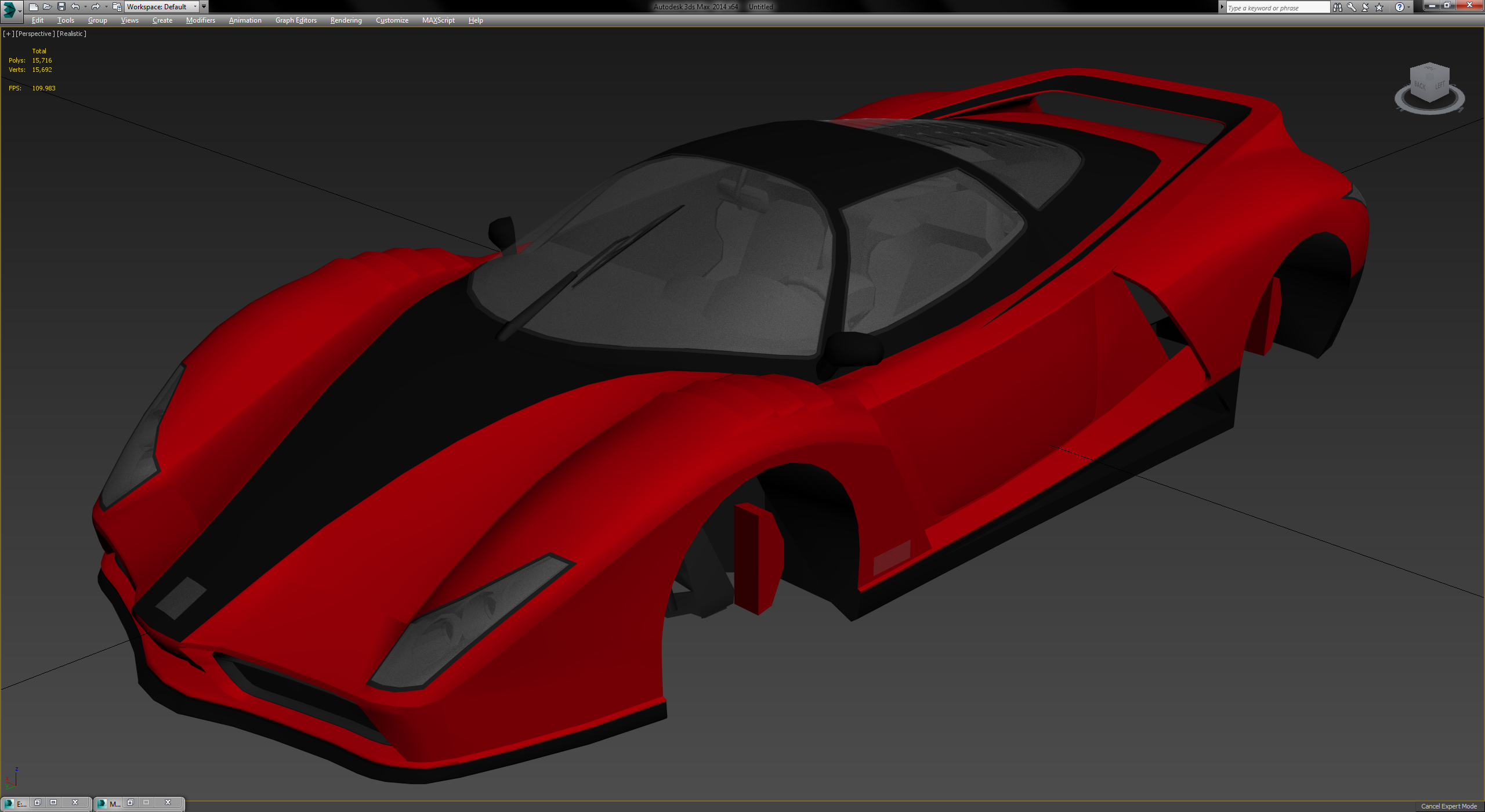Image resolution: width=1485 pixels, height=812 pixels.
Task: Click the ViewCube in the viewport
Action: coord(1429,83)
